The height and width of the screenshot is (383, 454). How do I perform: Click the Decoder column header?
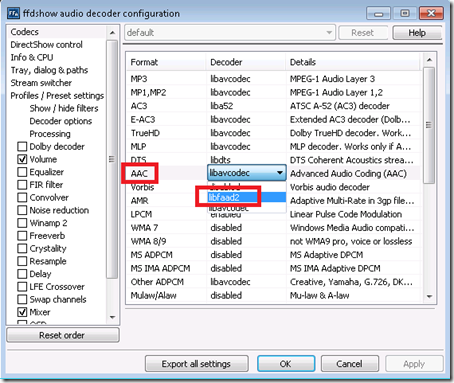tap(246, 62)
